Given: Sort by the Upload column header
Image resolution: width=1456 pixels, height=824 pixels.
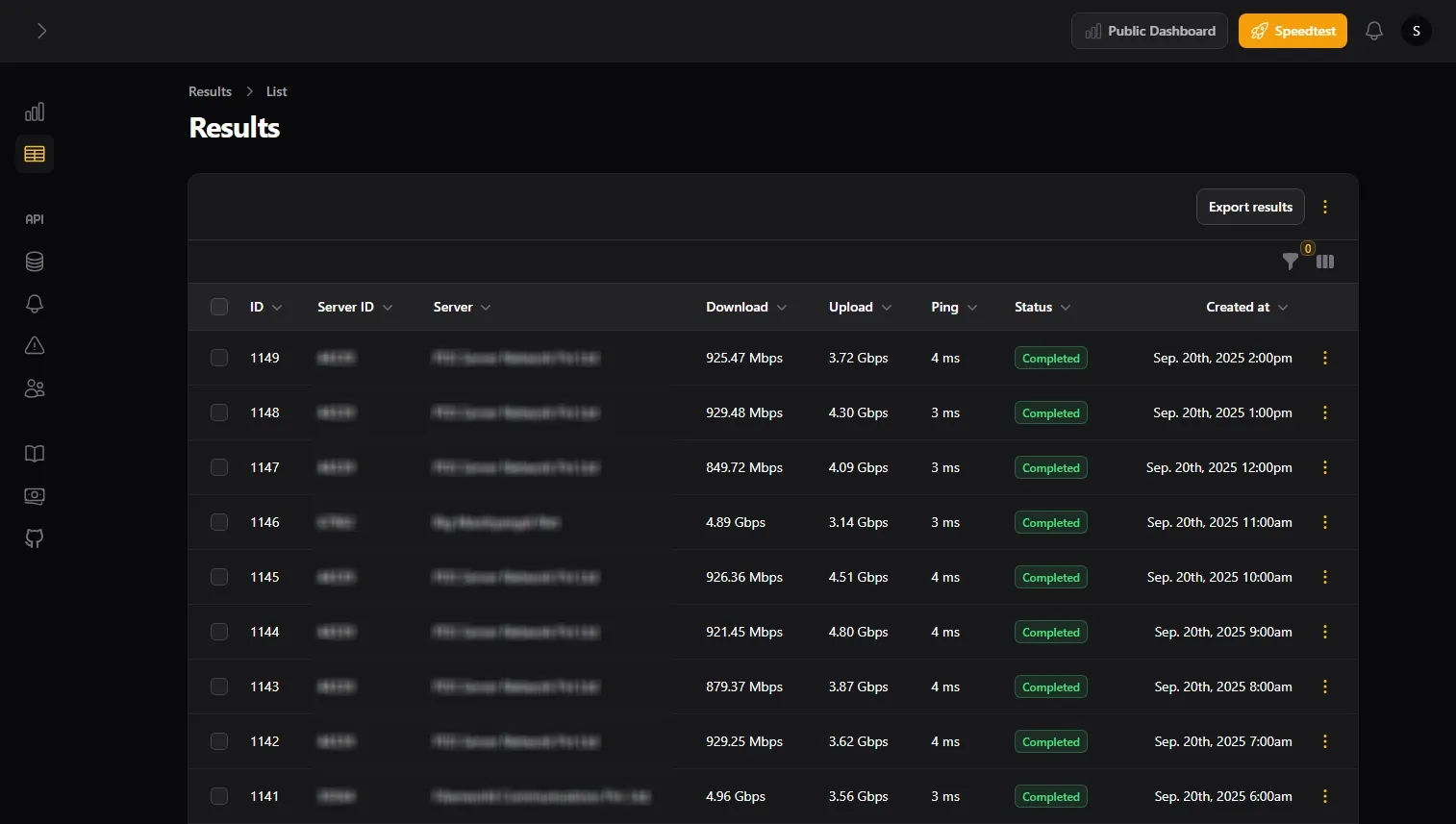Looking at the screenshot, I should click(861, 307).
